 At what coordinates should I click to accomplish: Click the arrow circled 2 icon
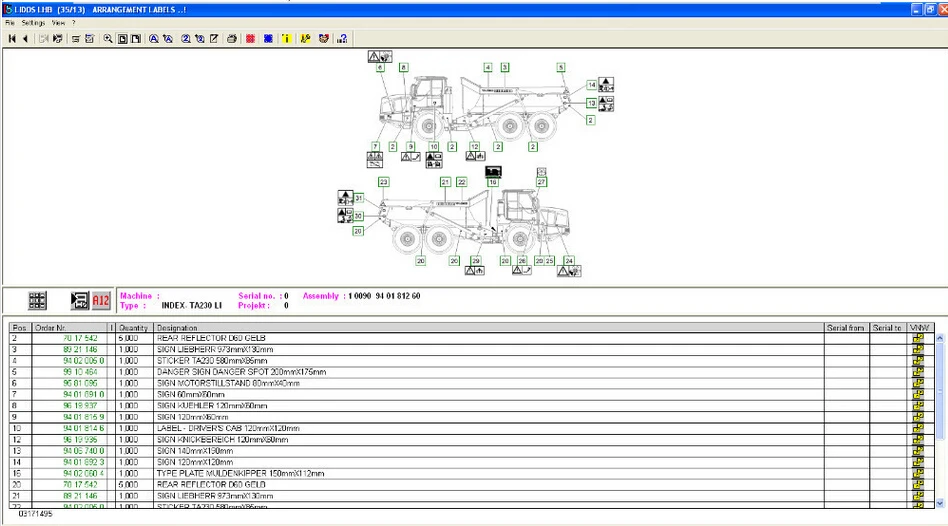coord(200,39)
